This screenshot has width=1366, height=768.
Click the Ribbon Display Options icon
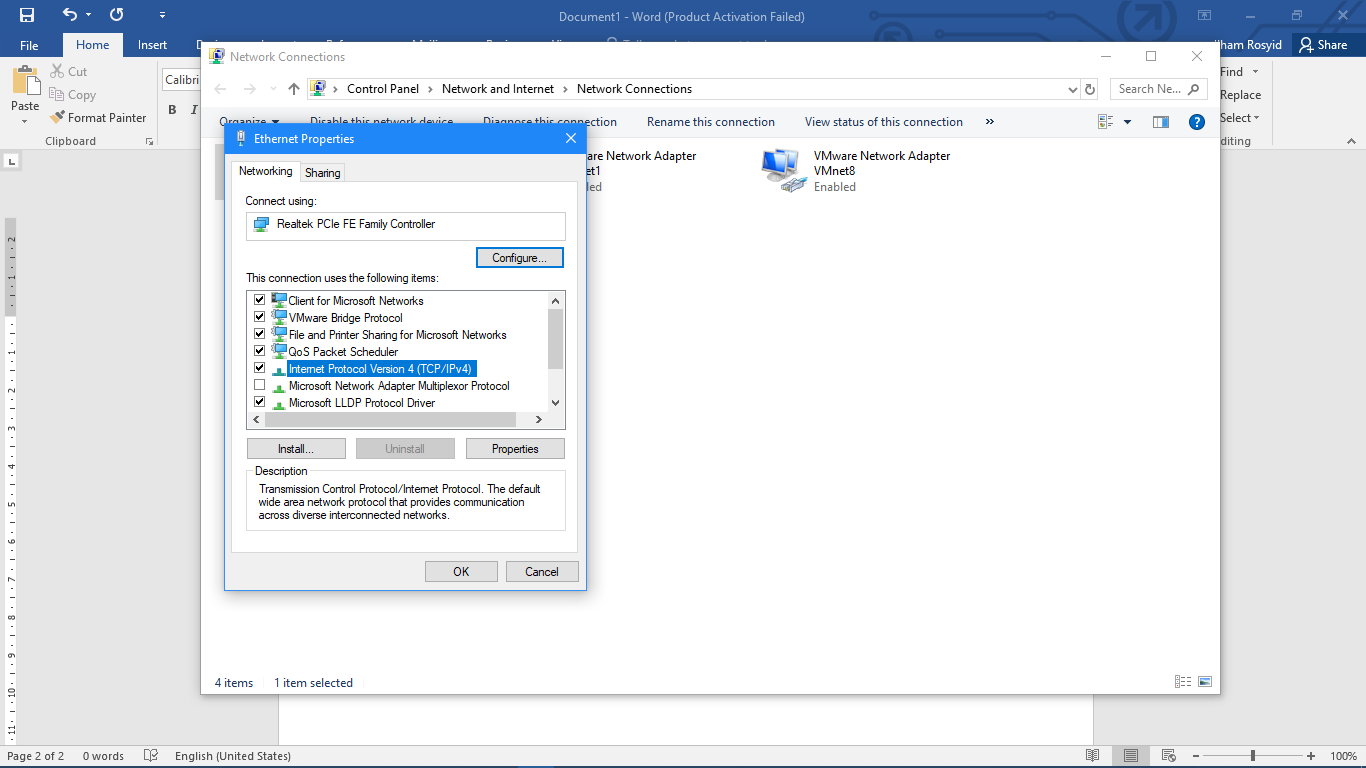point(1204,15)
